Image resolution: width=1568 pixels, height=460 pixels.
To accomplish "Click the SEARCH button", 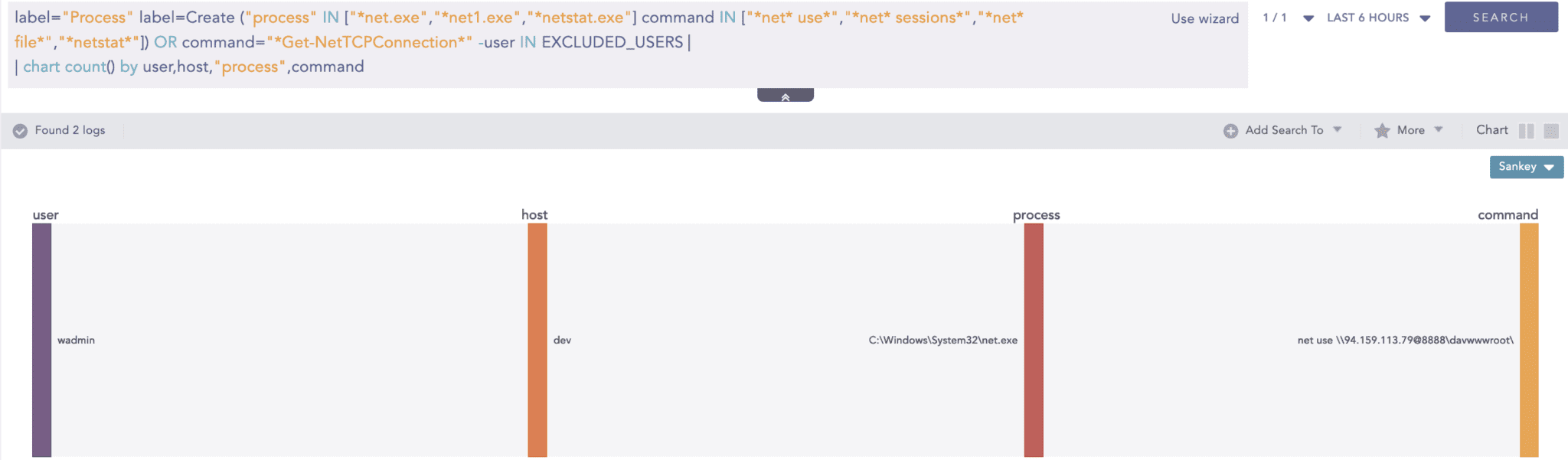I will 1501,17.
